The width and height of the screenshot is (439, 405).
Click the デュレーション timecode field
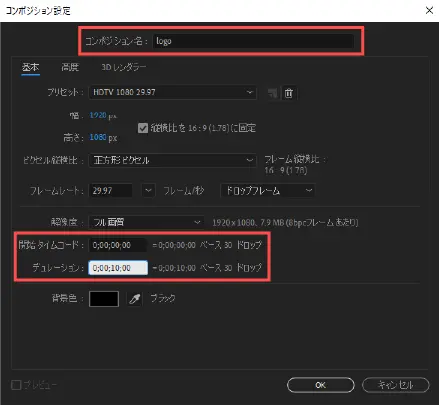click(118, 268)
